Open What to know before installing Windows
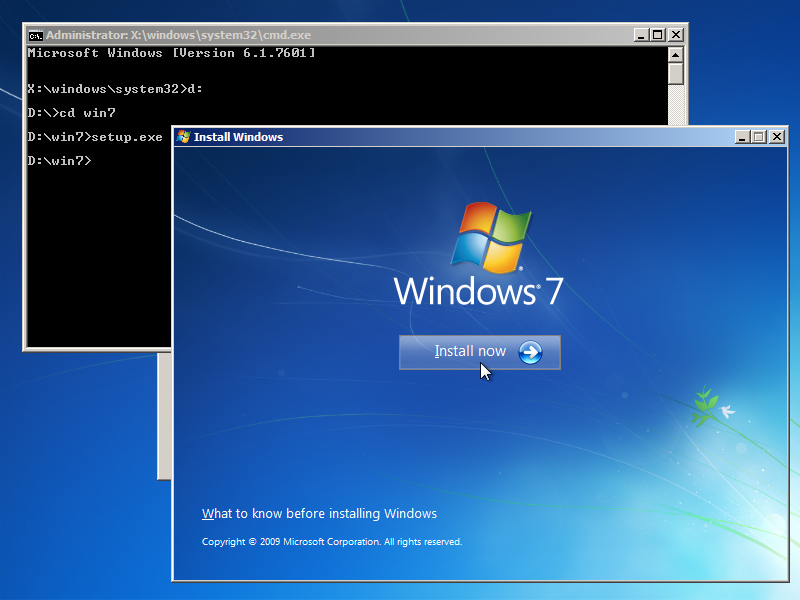Screen dimensions: 800x600 click(319, 514)
